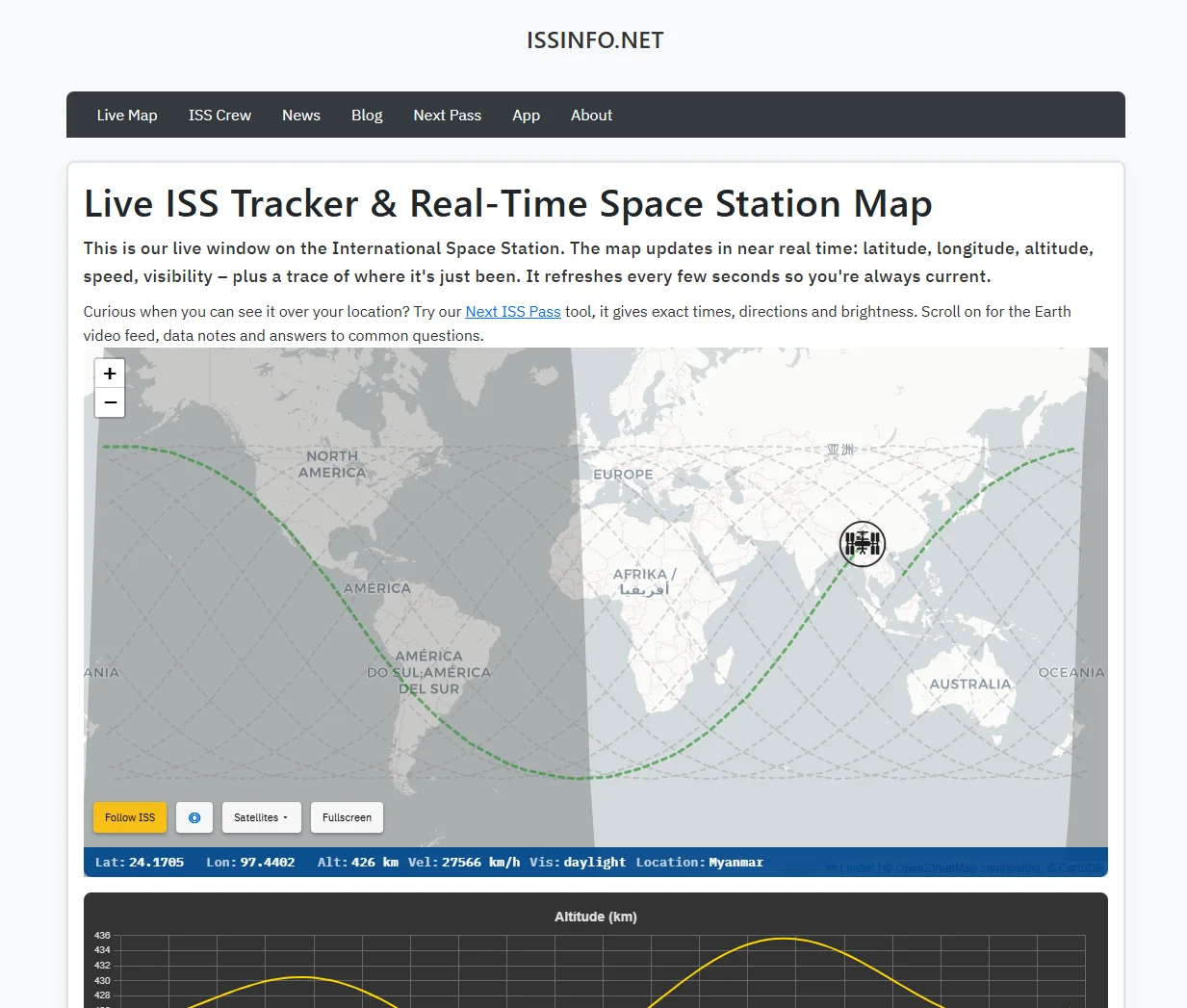Viewport: 1187px width, 1008px height.
Task: Open the Next Pass menu item
Action: tap(447, 115)
